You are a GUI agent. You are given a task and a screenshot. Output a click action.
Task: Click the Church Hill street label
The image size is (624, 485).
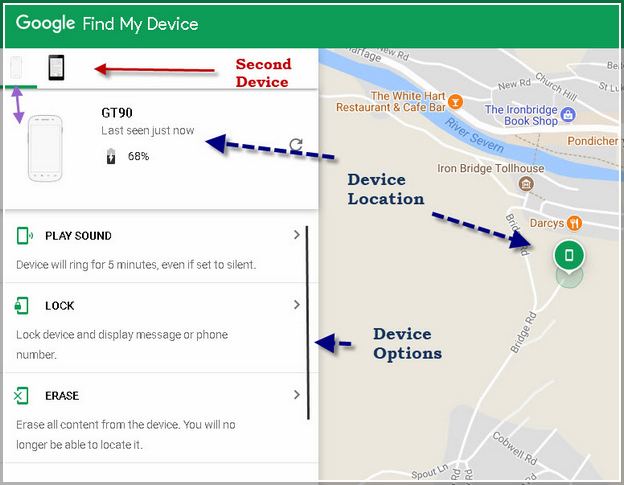(556, 87)
